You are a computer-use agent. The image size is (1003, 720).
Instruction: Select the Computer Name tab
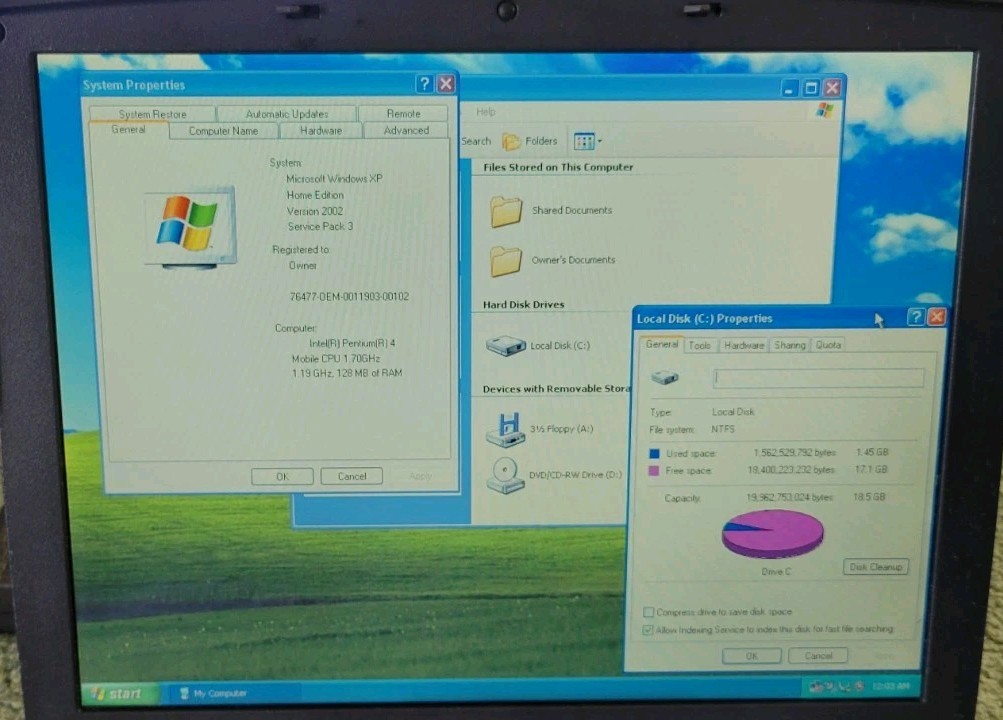point(223,130)
